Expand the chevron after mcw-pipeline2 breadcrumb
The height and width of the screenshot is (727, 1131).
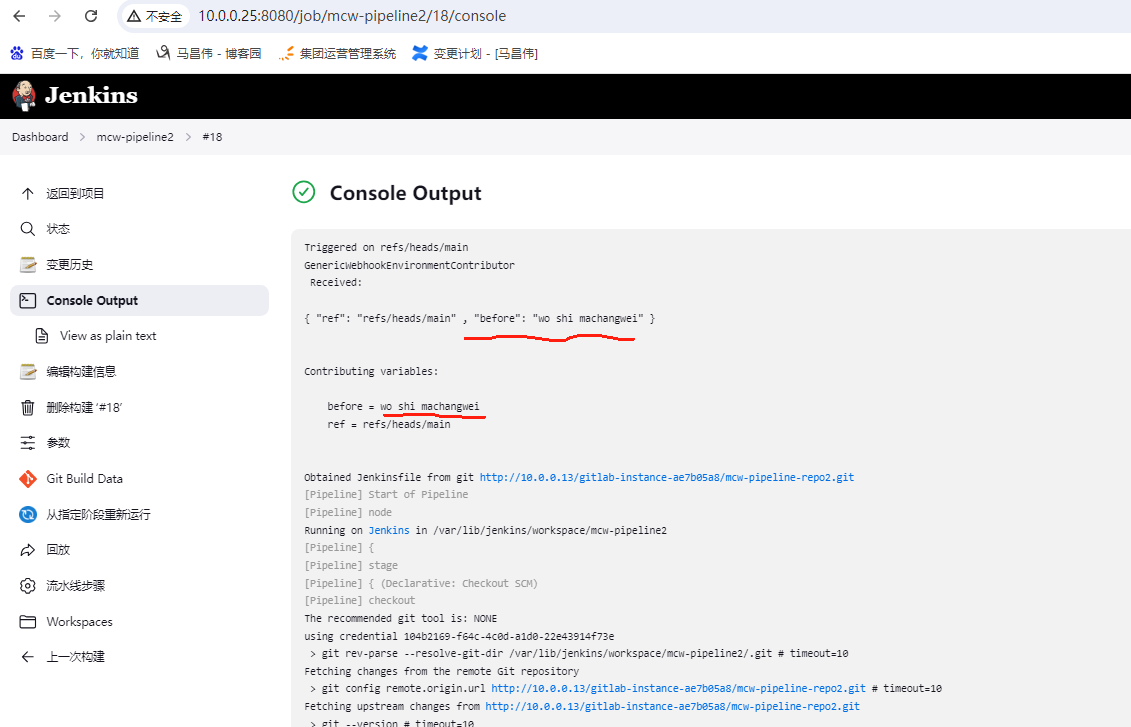click(x=188, y=137)
